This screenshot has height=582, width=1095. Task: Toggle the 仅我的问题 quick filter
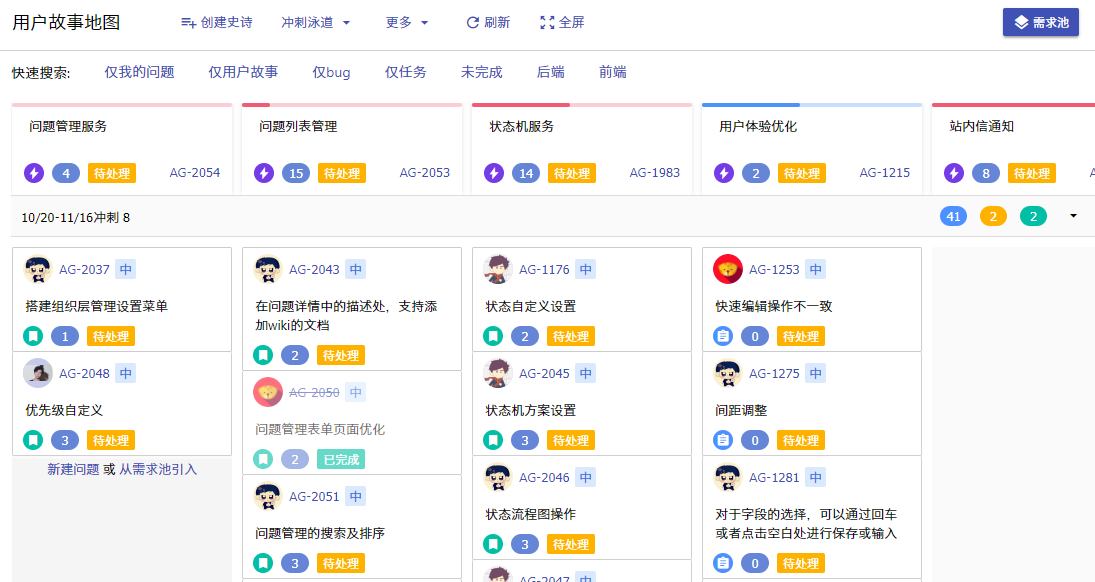(x=139, y=72)
